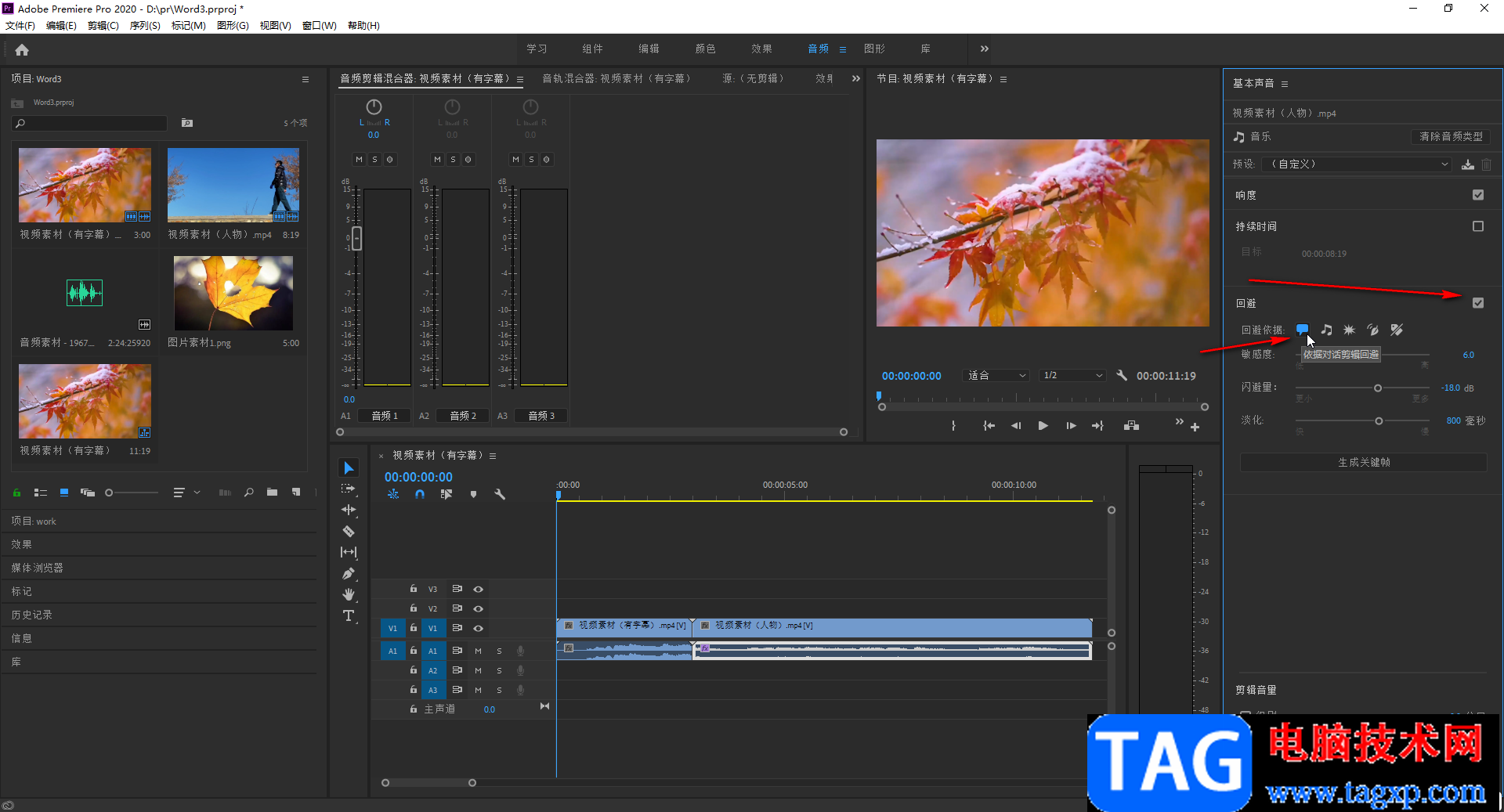Uncheck the 响度 loudness checkbox

click(1477, 195)
